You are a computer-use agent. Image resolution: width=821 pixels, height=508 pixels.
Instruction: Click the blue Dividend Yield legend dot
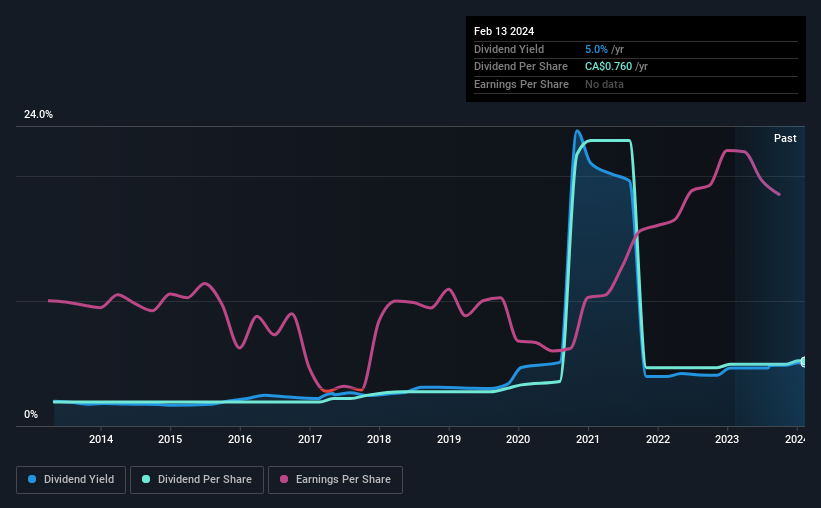pos(32,479)
